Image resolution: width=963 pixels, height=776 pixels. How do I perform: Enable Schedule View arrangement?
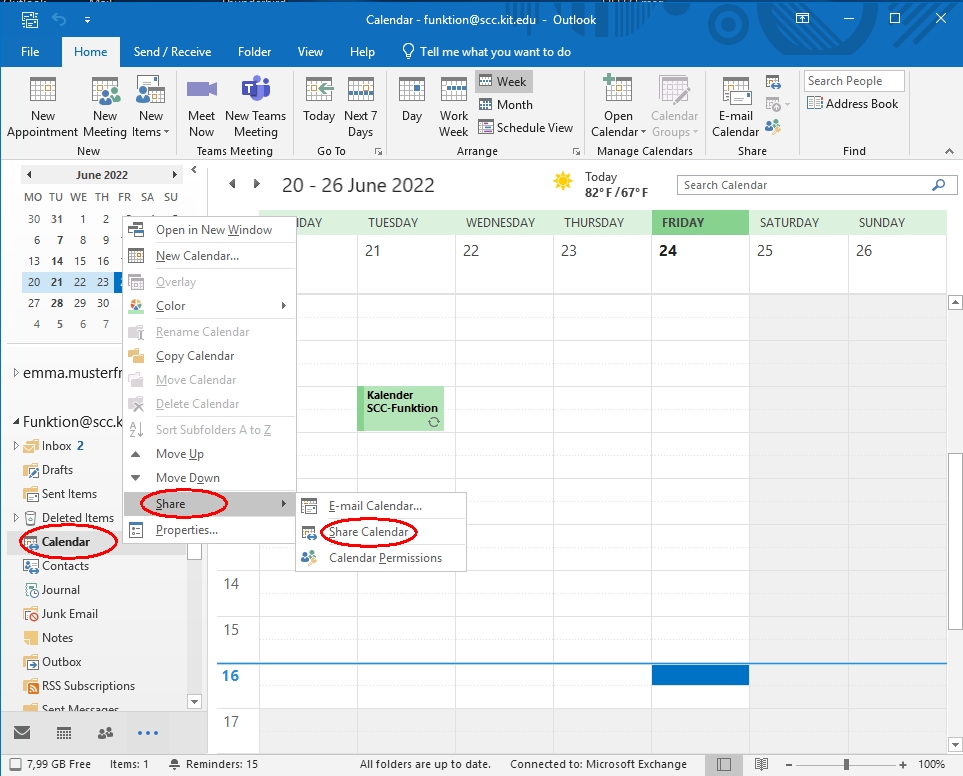(525, 128)
